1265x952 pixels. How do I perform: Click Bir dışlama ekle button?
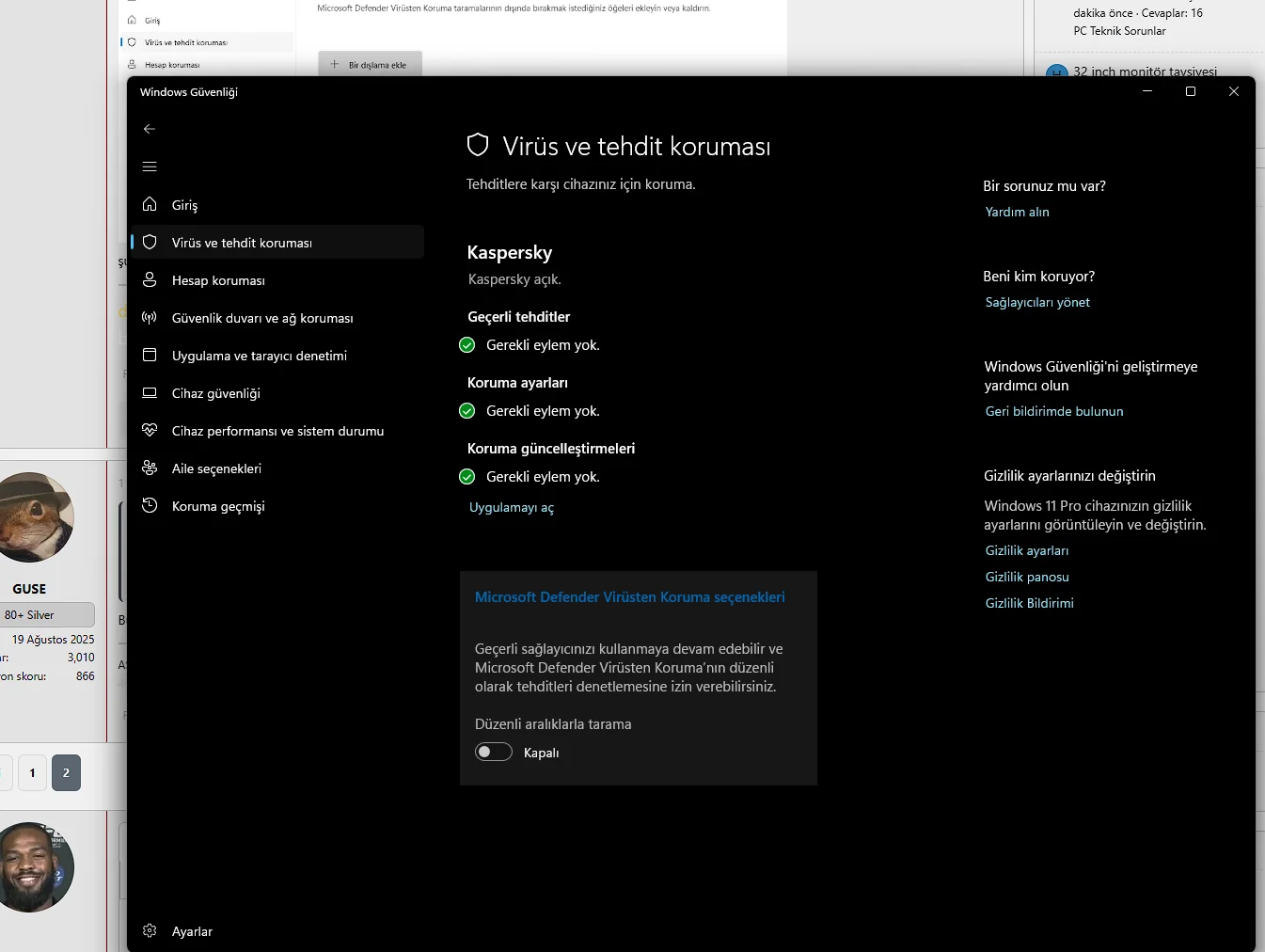[370, 64]
